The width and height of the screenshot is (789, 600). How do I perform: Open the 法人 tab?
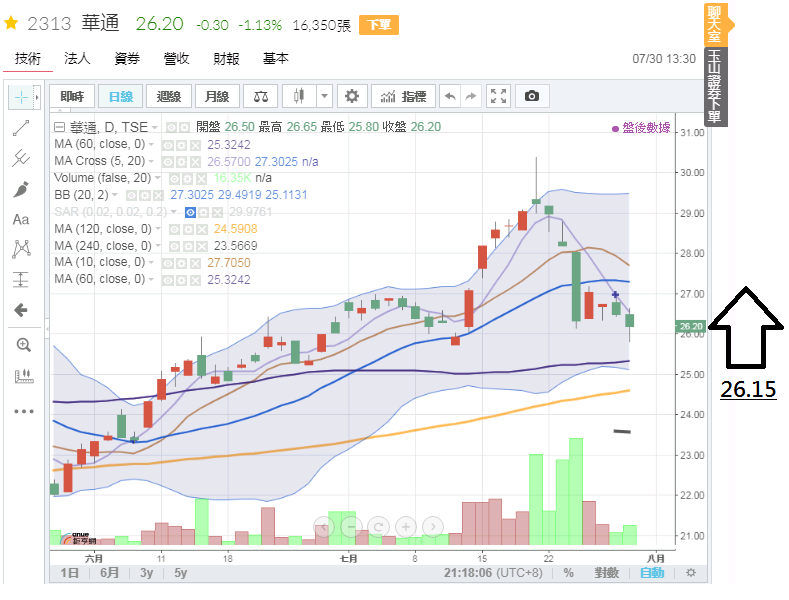click(x=77, y=59)
